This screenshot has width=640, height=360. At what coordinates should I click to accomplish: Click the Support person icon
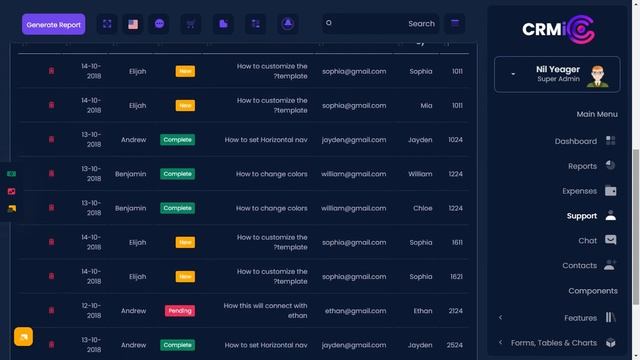(611, 215)
